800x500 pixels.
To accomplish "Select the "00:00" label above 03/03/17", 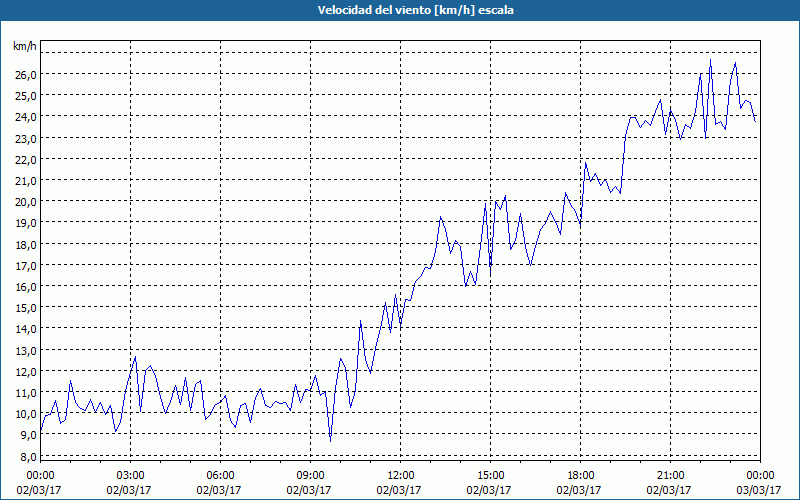I will click(760, 476).
